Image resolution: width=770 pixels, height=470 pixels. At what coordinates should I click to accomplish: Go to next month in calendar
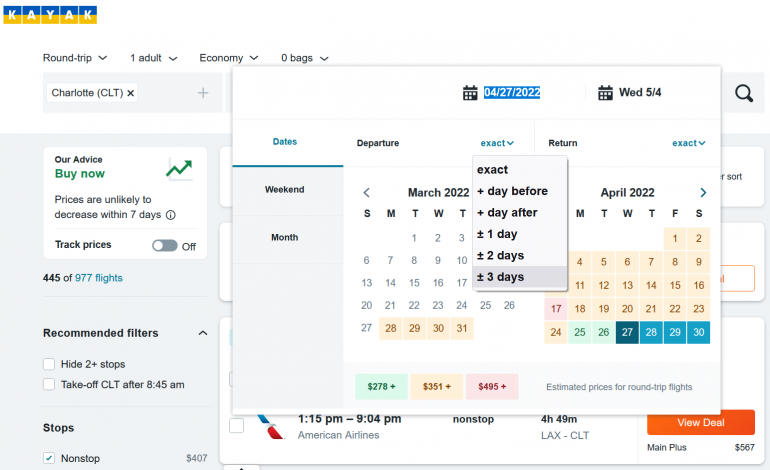pyautogui.click(x=703, y=193)
